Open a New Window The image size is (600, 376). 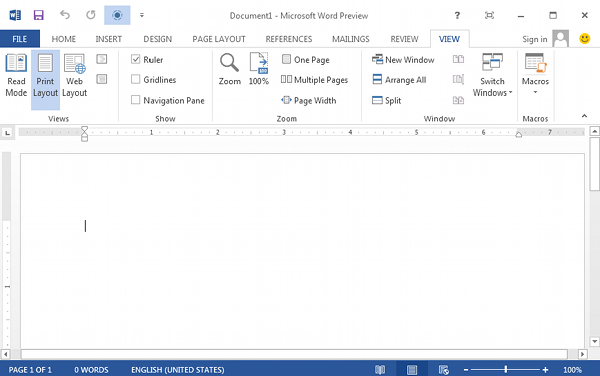pos(403,60)
